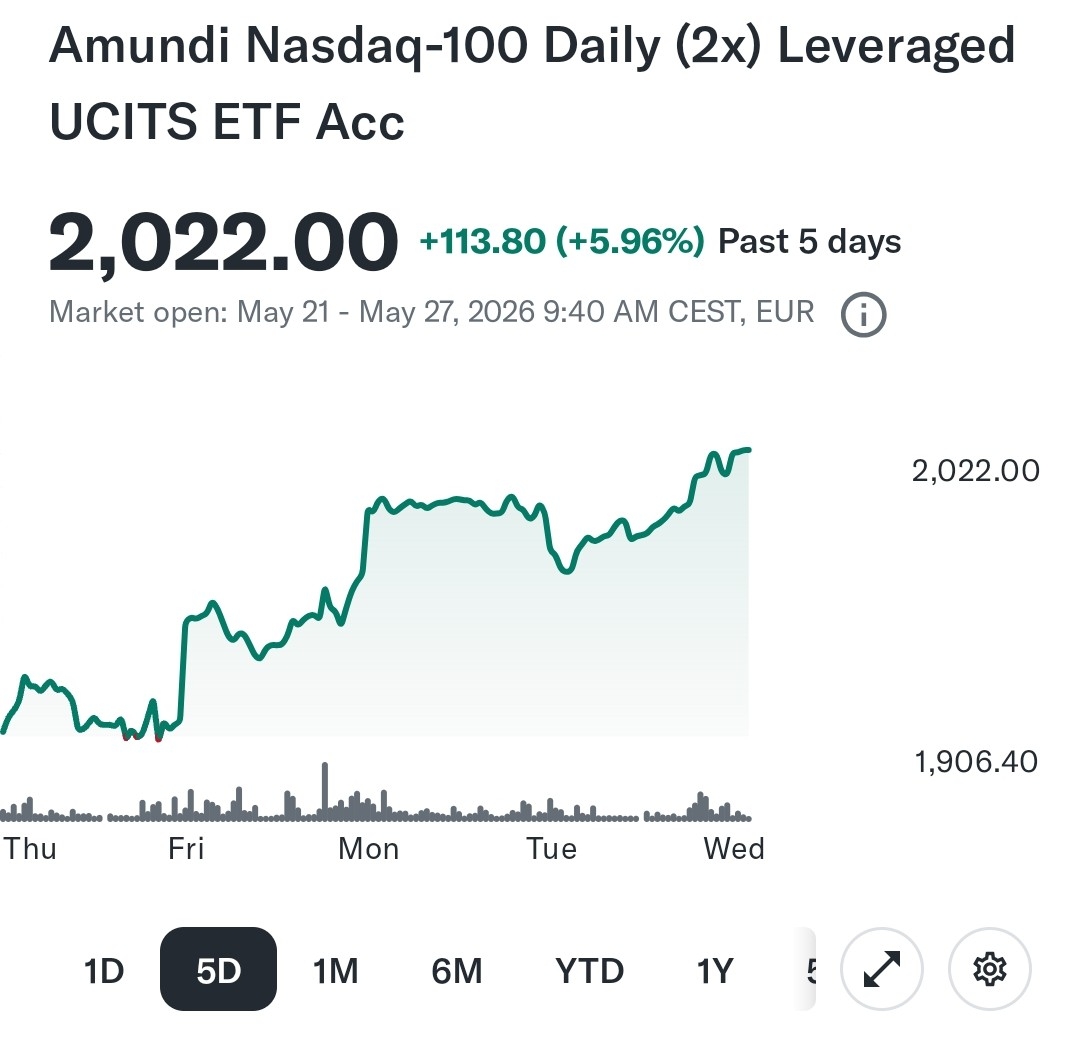Select the tallest volume bar near Monday
The image size is (1080, 1049).
pyautogui.click(x=324, y=791)
